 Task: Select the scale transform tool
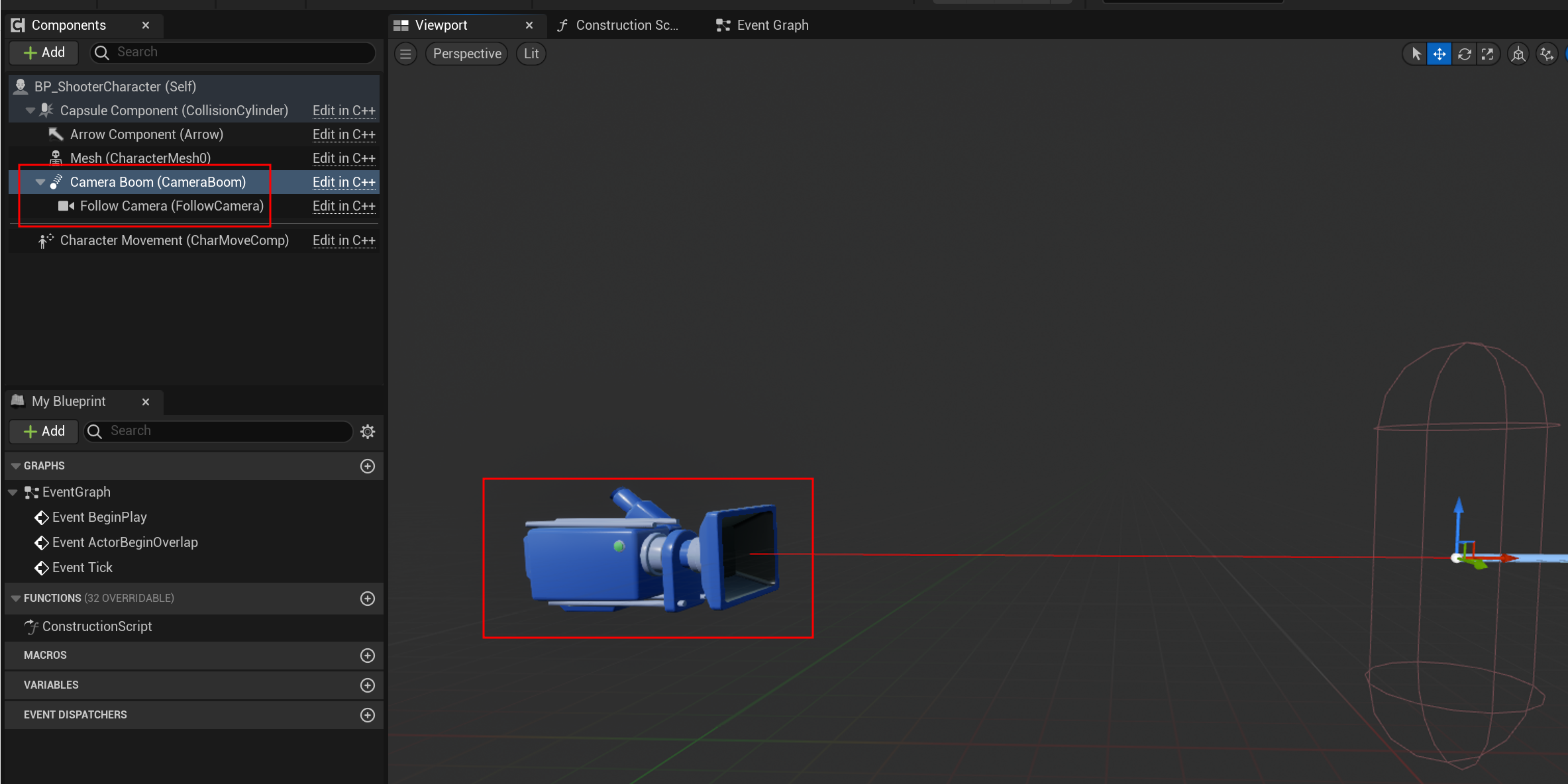(1488, 54)
